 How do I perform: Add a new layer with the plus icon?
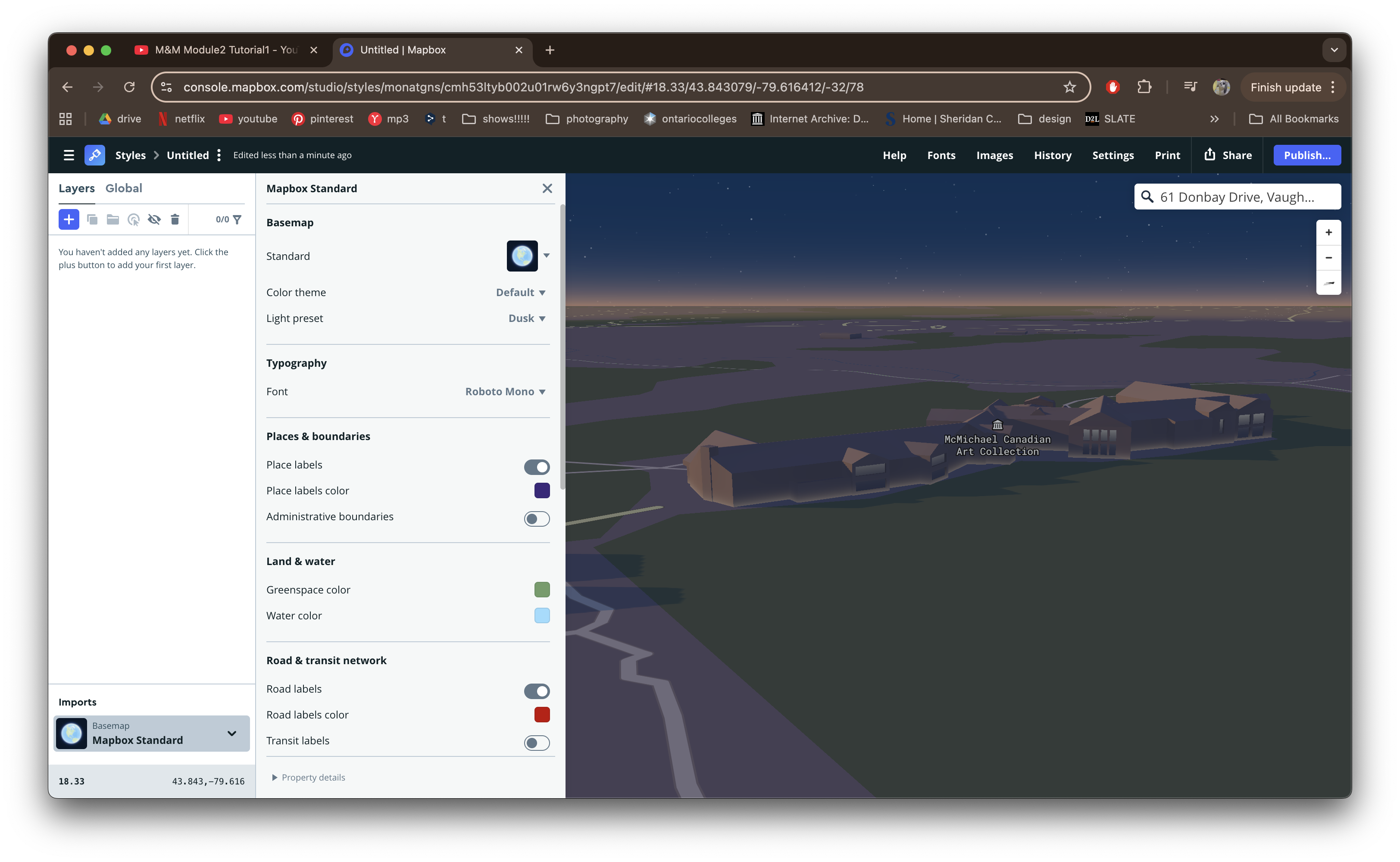tap(69, 219)
